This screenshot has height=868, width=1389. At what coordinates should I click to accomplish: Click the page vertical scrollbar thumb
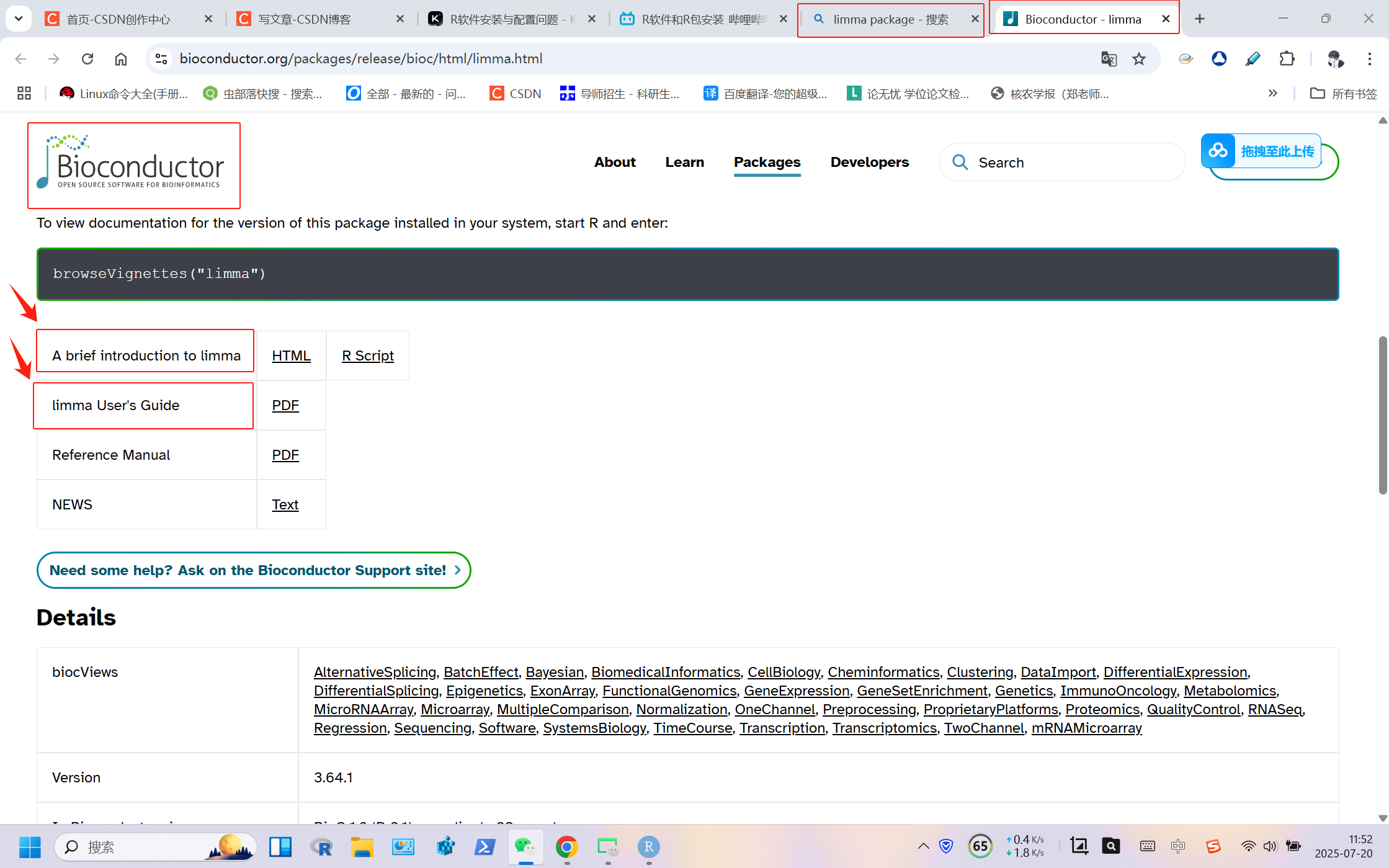1382,416
